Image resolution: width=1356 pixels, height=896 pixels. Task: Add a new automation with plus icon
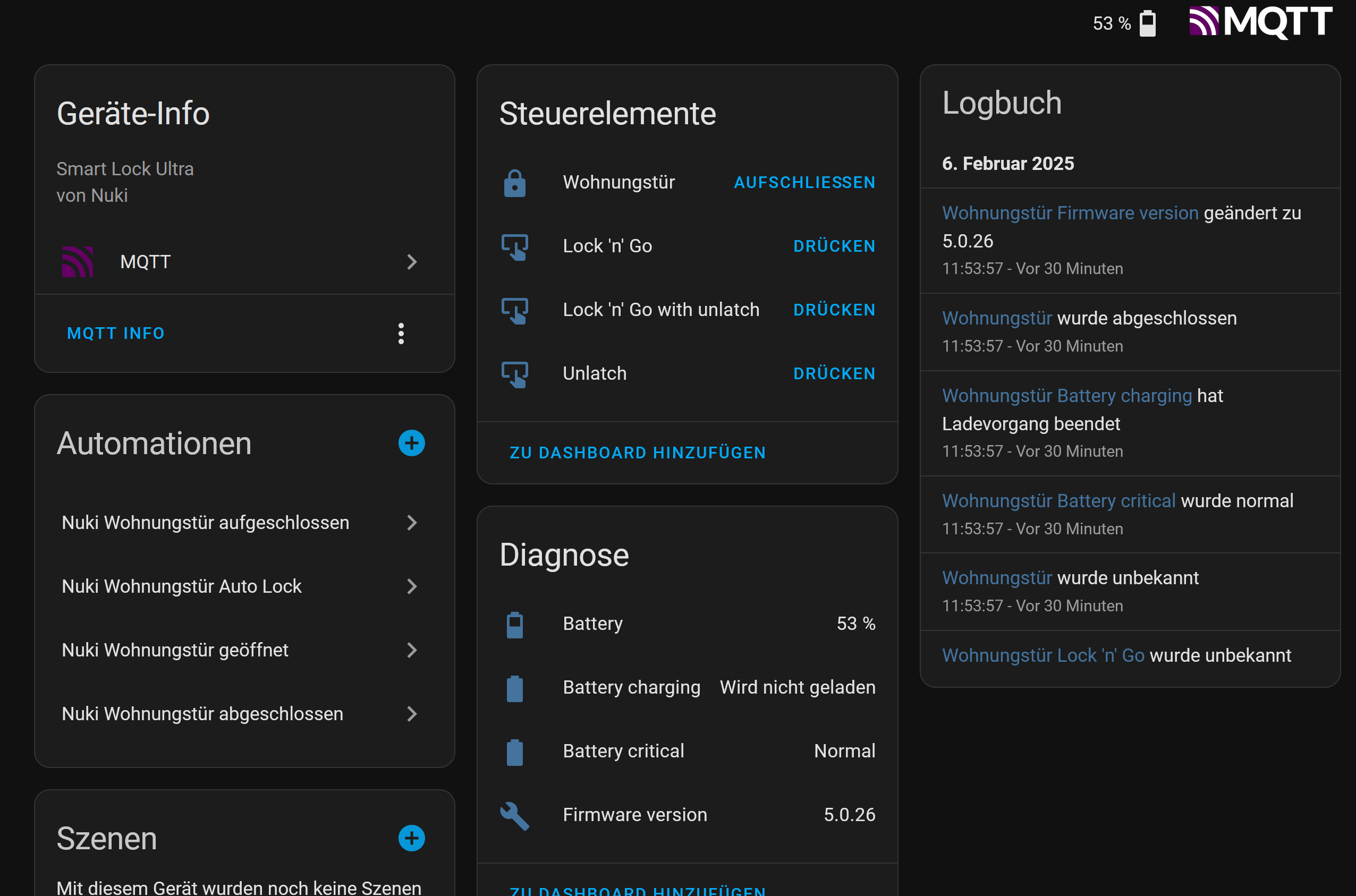411,443
